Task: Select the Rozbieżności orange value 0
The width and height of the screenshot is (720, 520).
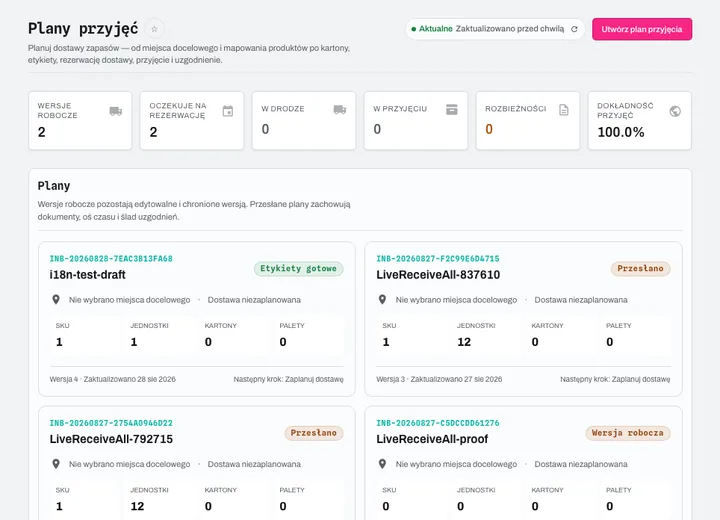Action: pyautogui.click(x=489, y=130)
